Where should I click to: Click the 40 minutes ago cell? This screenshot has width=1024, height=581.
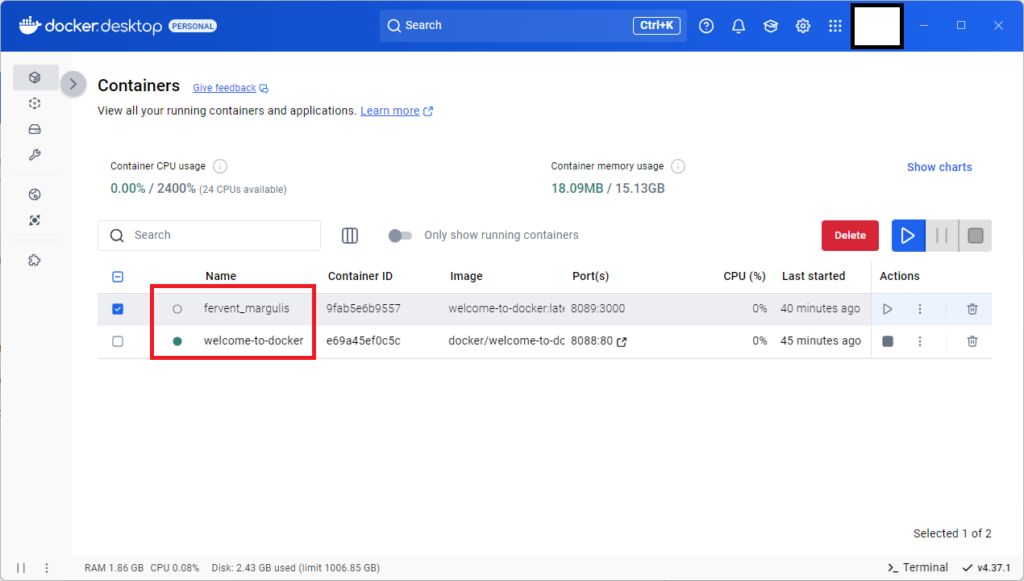(x=820, y=308)
